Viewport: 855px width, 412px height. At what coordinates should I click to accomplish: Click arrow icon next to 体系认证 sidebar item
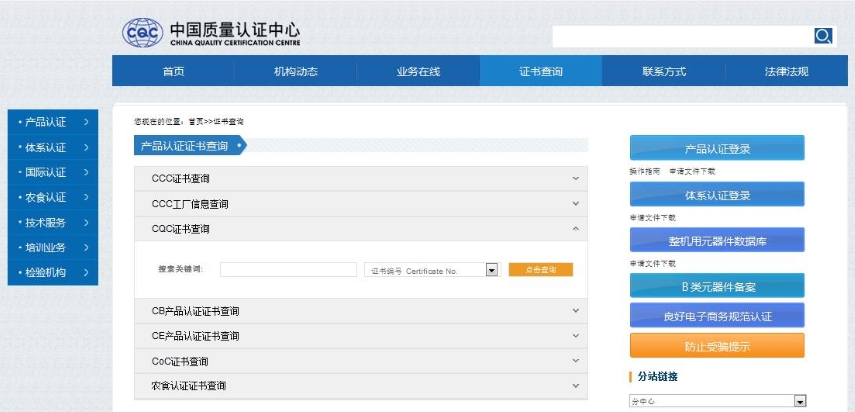tap(87, 147)
